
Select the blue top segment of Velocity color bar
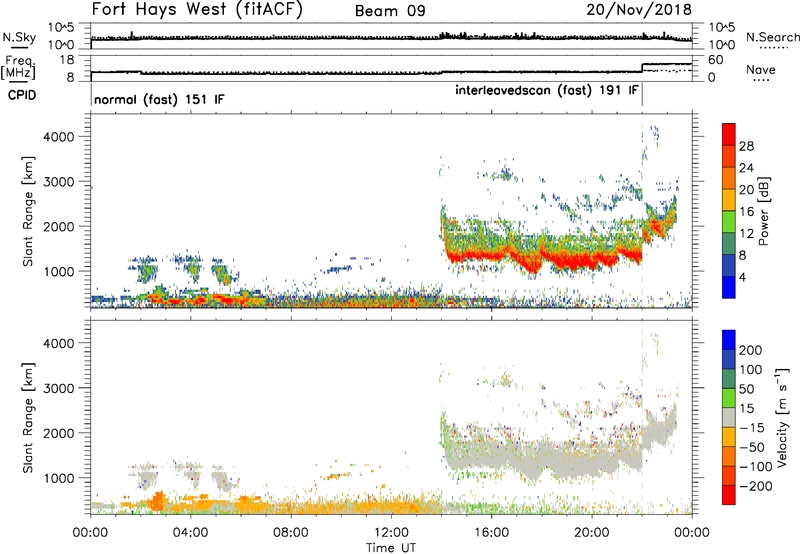(x=729, y=340)
